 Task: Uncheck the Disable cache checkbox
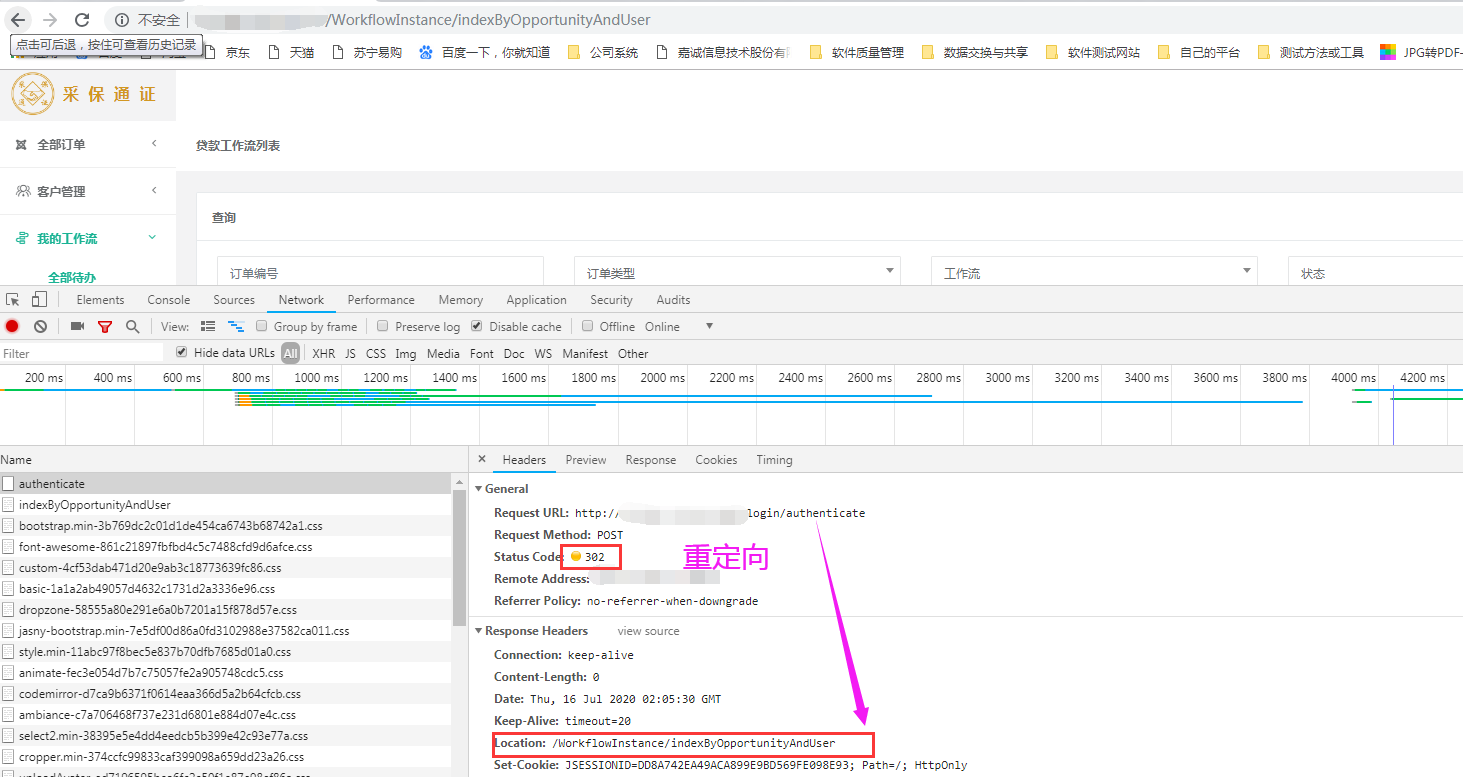tap(476, 326)
